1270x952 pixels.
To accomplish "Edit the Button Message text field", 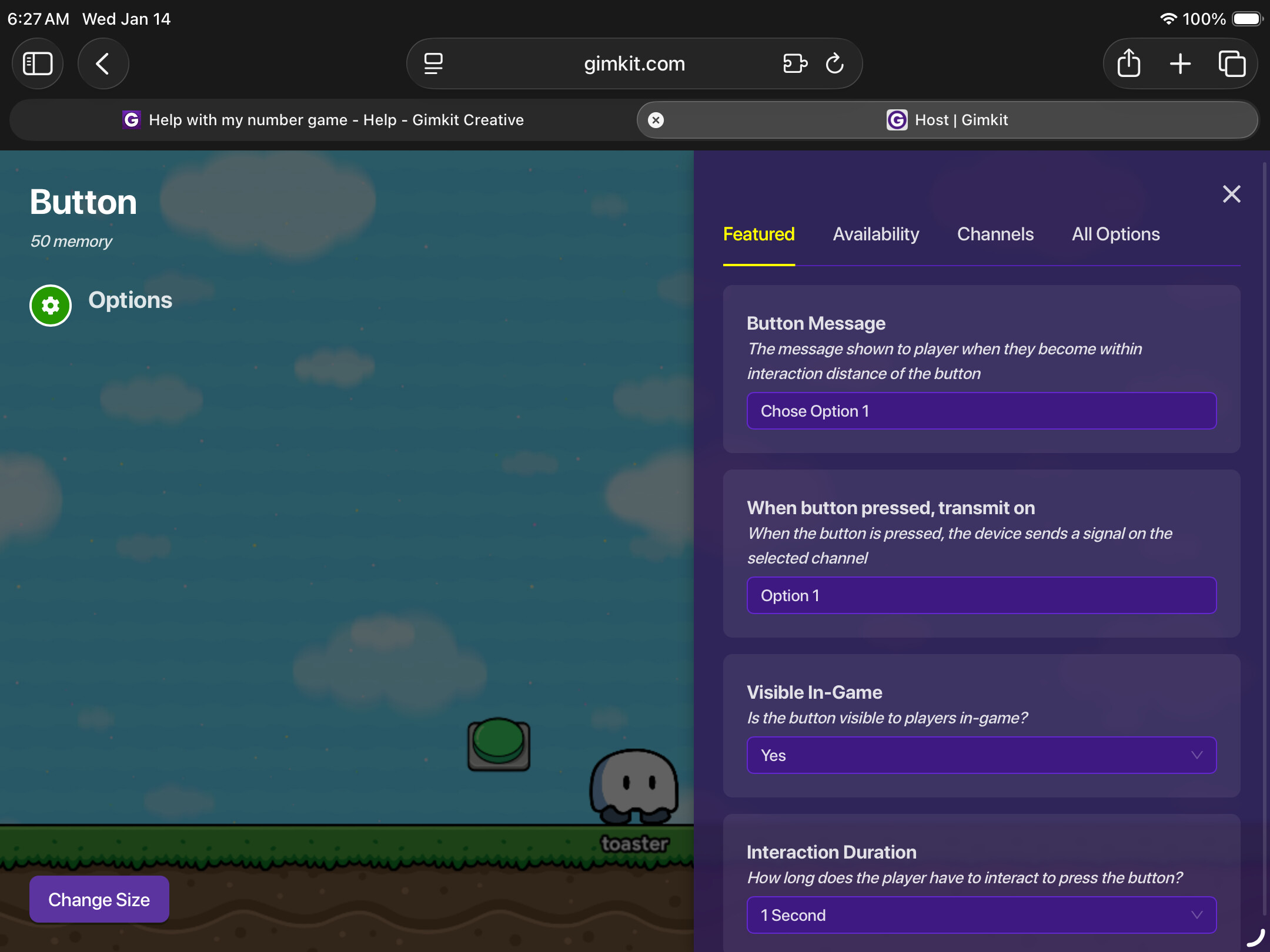I will click(x=981, y=411).
